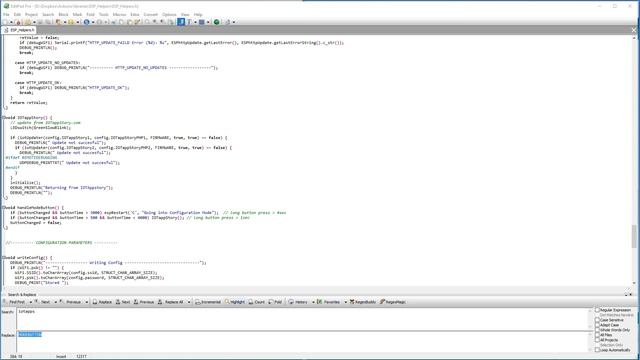
Task: Enable the Regular Expression checkbox
Action: [598, 310]
